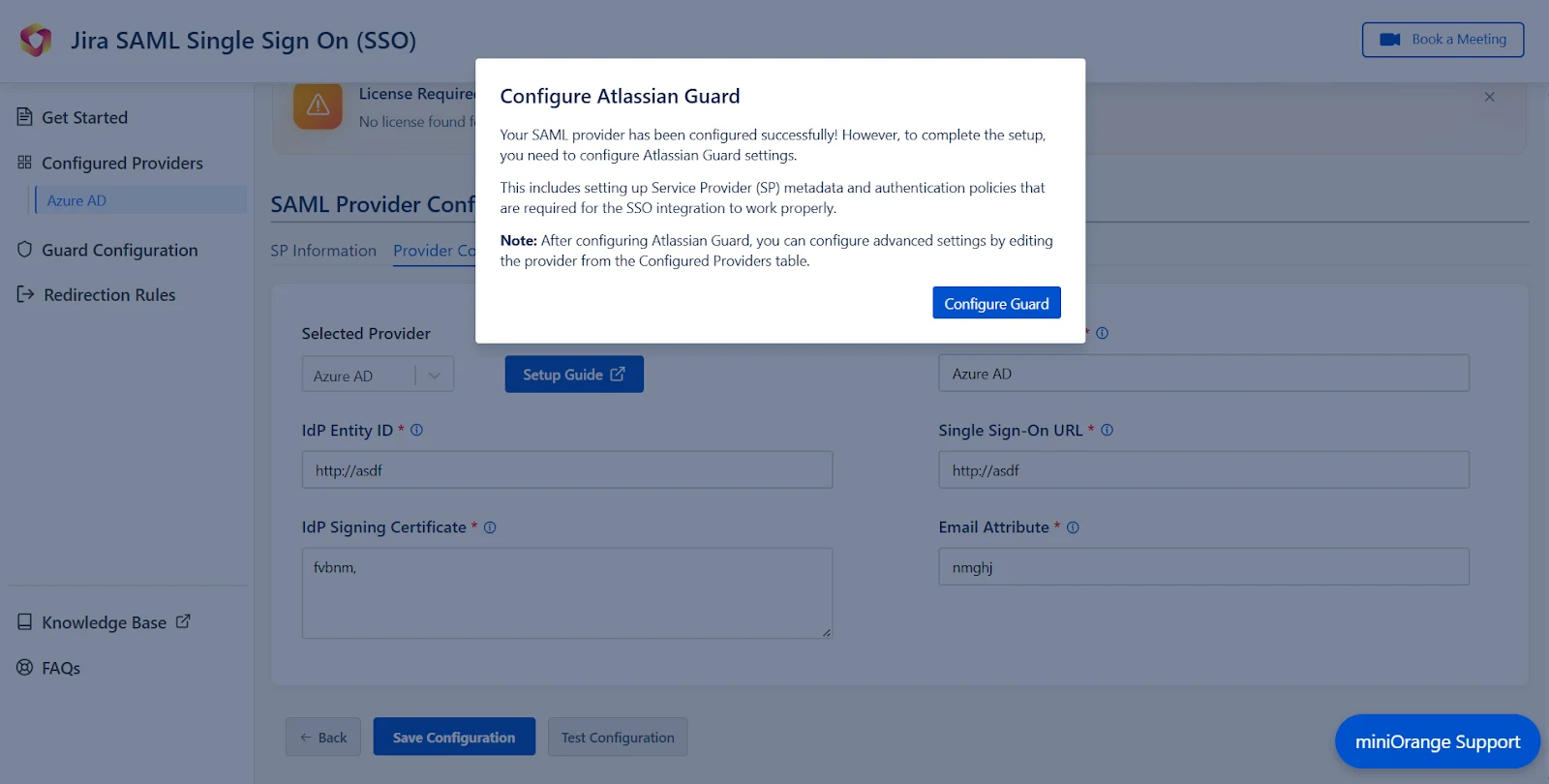Image resolution: width=1549 pixels, height=784 pixels.
Task: Click the Redirection Rules arrow icon
Action: [23, 294]
